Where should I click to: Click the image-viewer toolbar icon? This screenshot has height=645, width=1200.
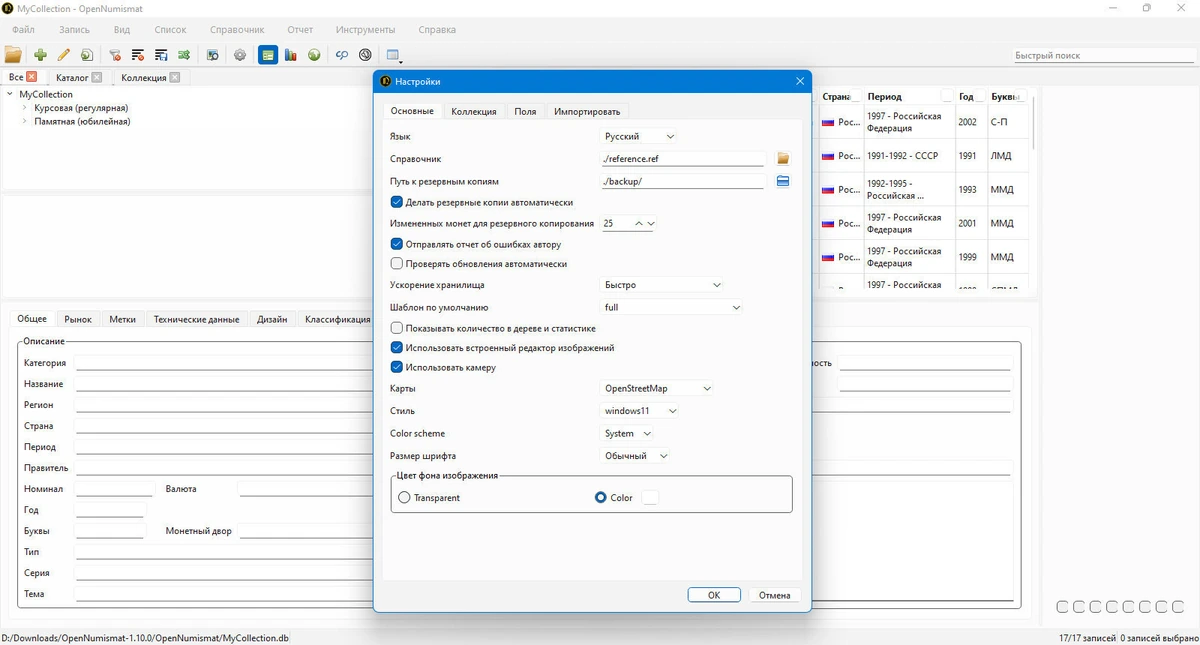pyautogui.click(x=213, y=55)
